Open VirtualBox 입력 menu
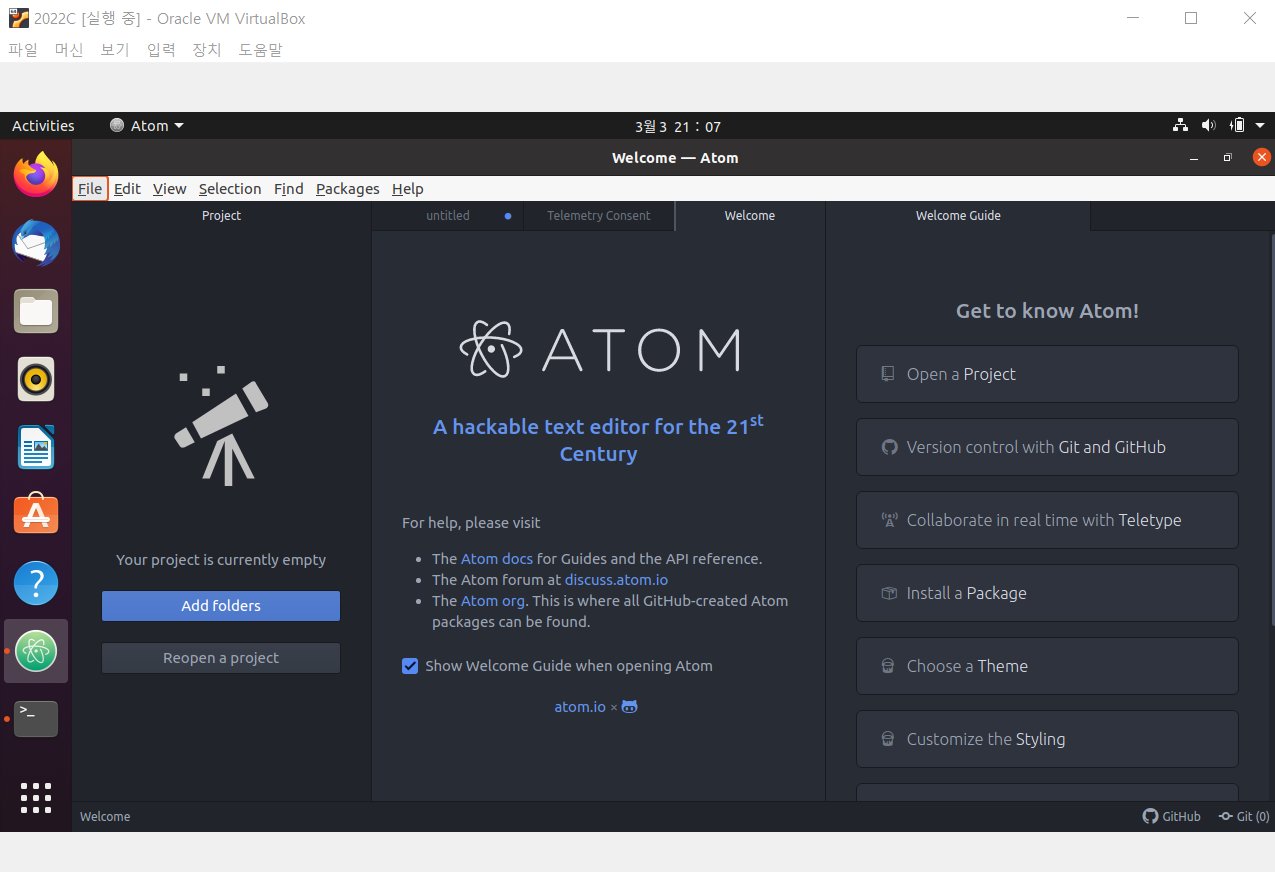 pos(161,49)
